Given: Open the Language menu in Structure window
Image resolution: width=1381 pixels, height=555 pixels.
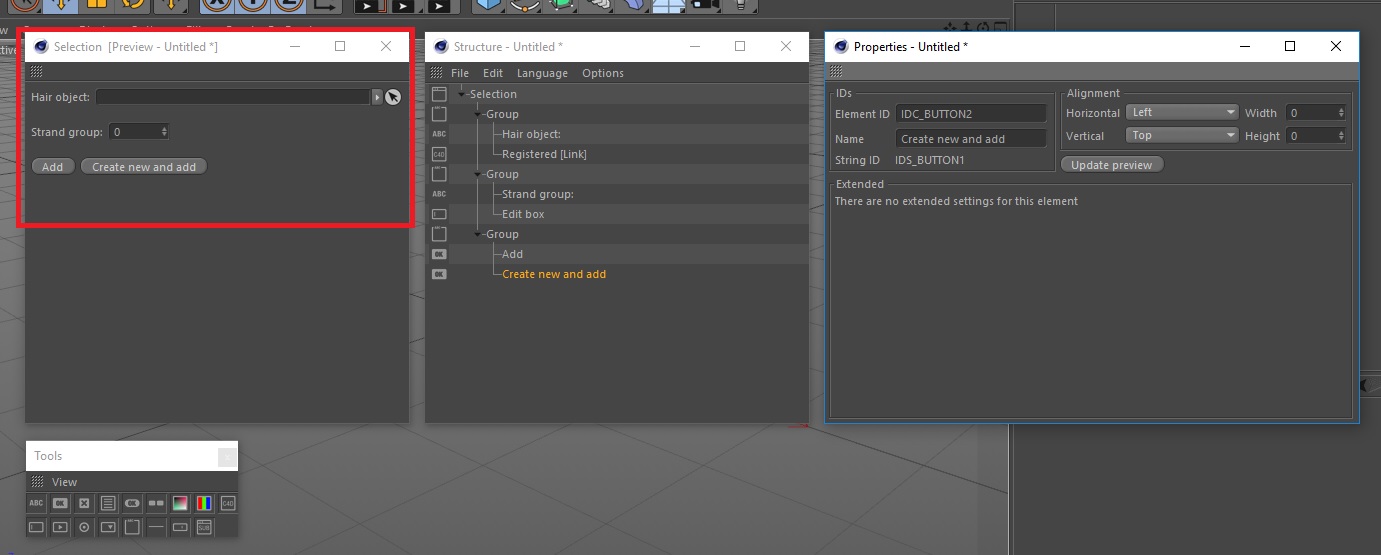Looking at the screenshot, I should [542, 73].
